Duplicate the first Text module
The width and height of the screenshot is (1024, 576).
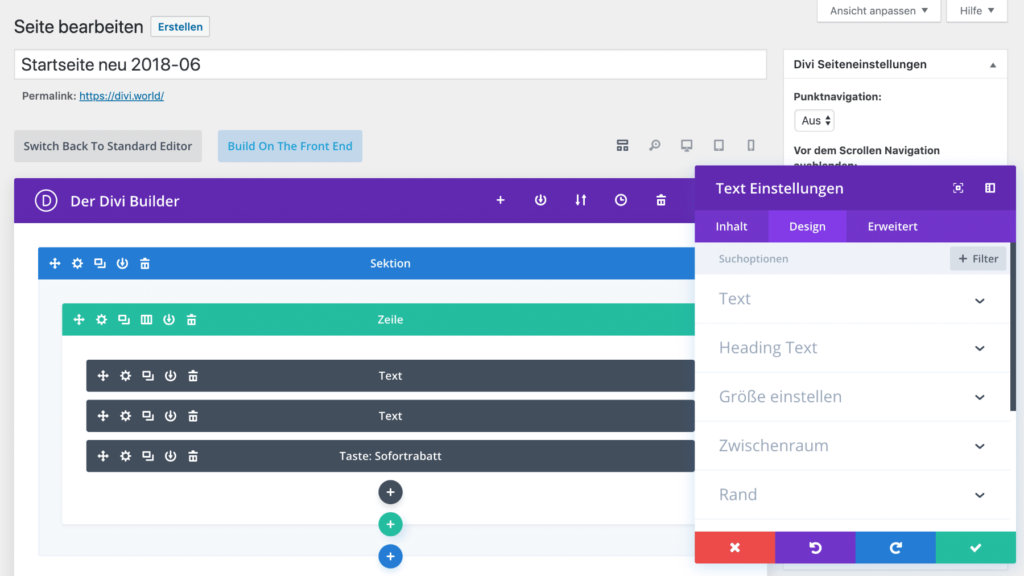point(148,376)
